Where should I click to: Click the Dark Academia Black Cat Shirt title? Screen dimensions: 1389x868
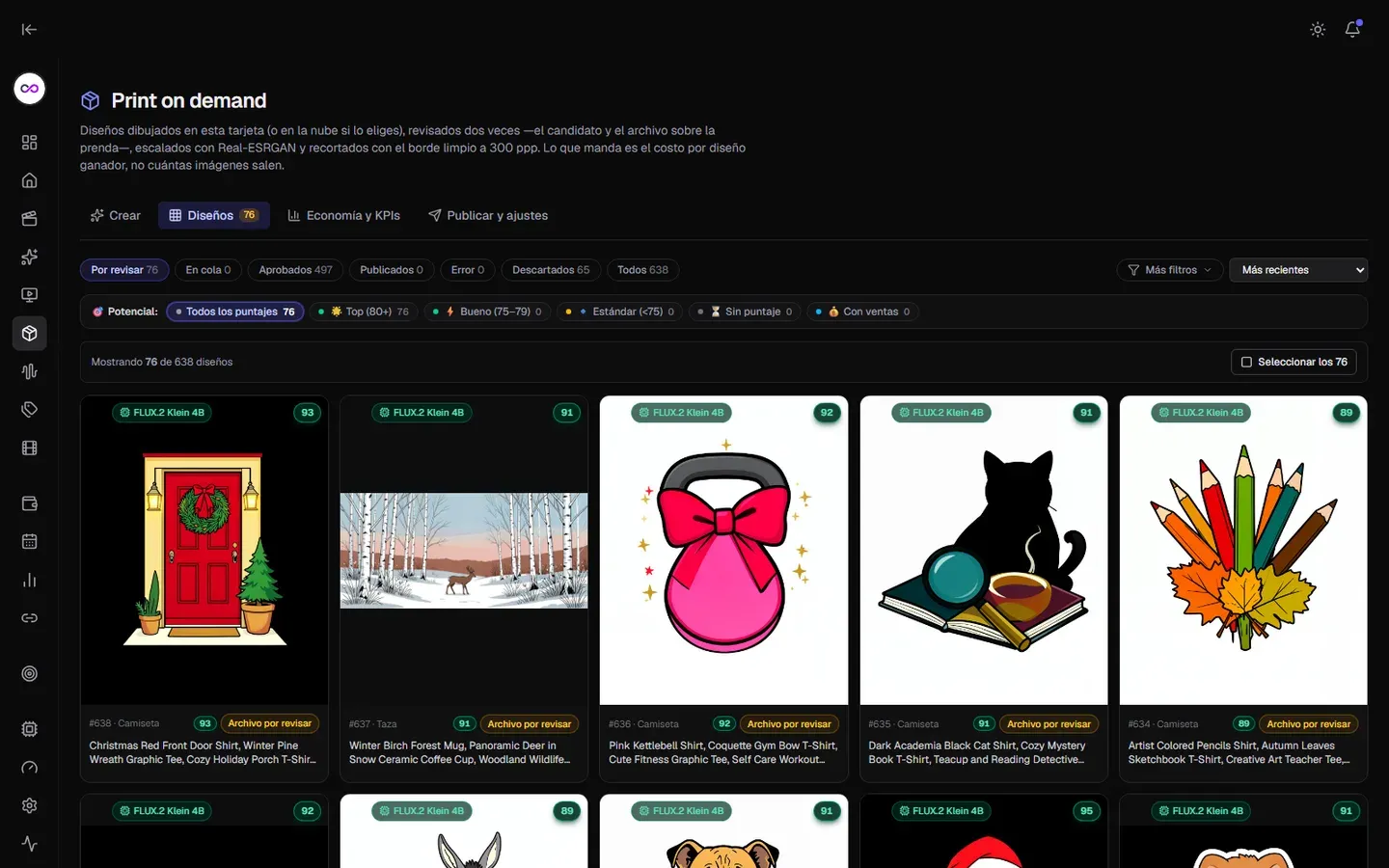click(977, 752)
